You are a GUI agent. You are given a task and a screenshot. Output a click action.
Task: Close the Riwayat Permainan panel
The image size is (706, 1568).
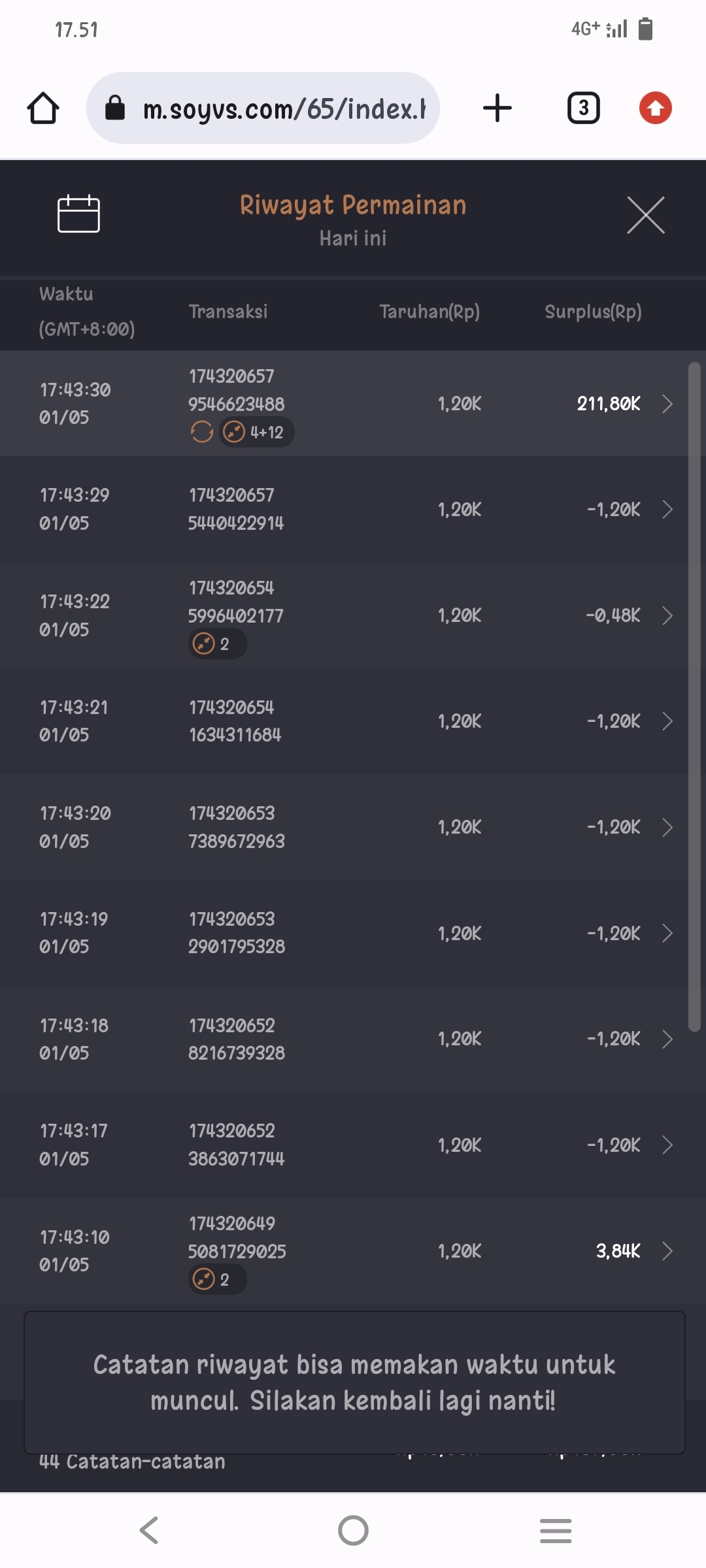(646, 215)
